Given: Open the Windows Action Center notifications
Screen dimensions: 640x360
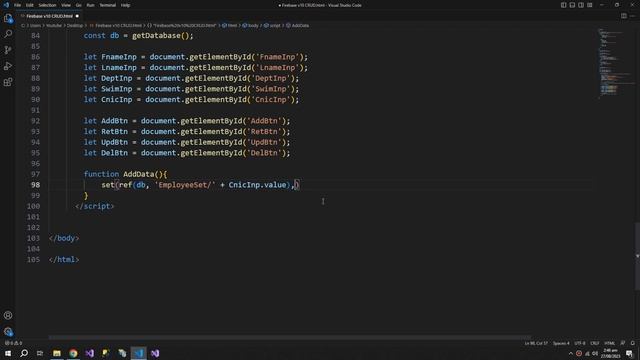Looking at the screenshot, I should (629, 353).
